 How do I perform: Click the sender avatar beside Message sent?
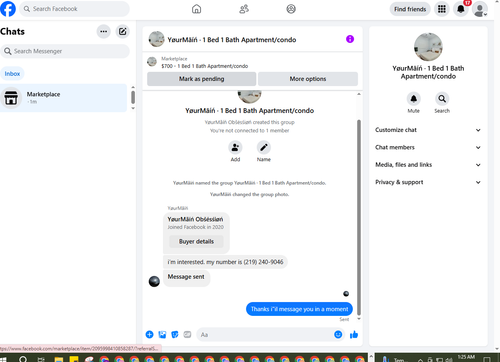pyautogui.click(x=154, y=281)
